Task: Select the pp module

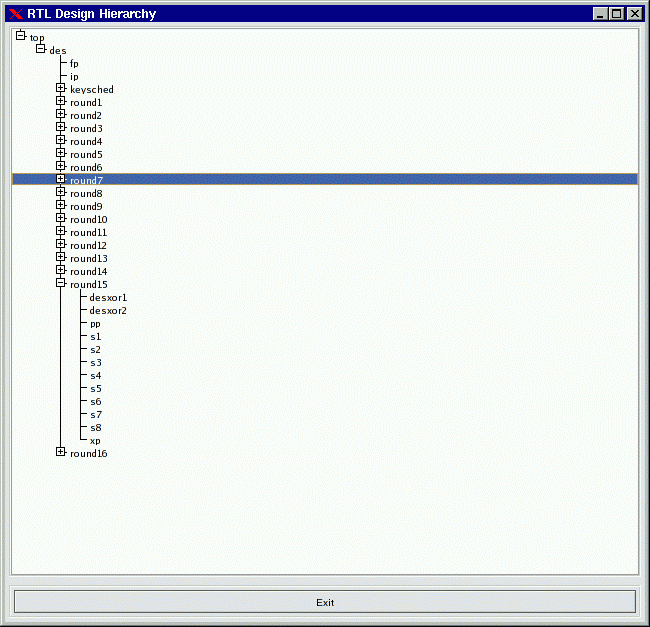Action: point(95,324)
